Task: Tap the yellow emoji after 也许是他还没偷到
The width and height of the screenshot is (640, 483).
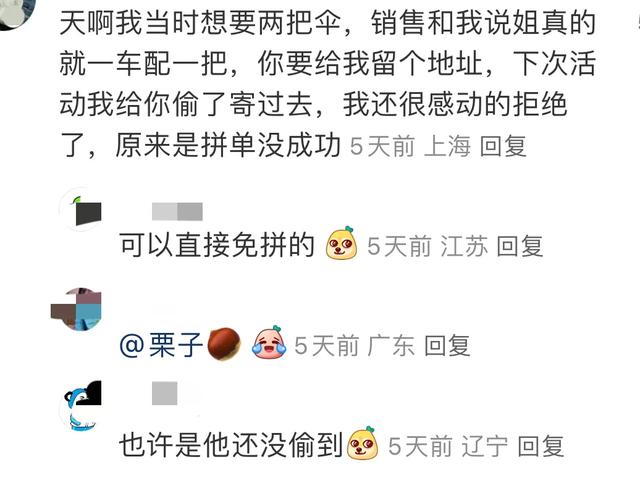Action: tap(362, 443)
